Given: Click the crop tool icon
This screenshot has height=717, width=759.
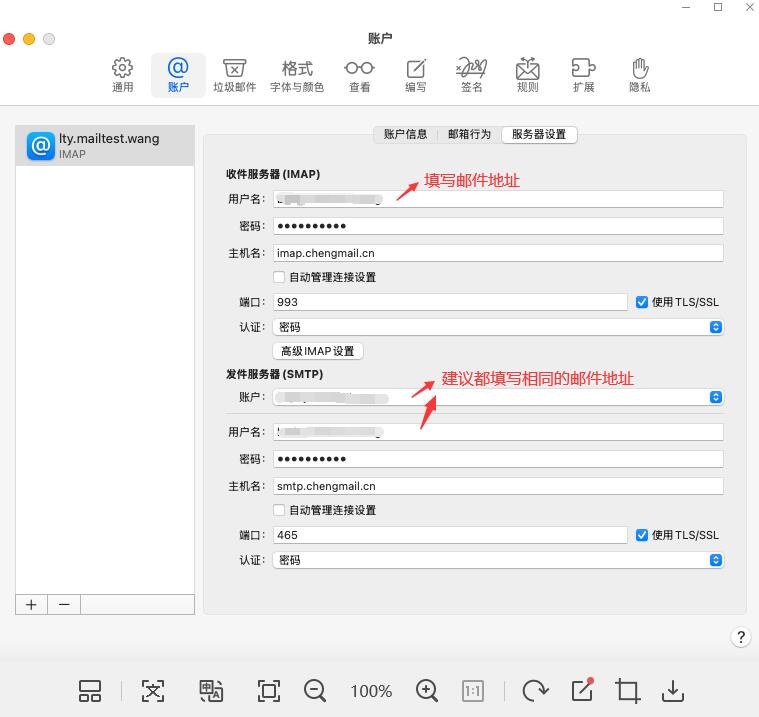Looking at the screenshot, I should [x=627, y=691].
